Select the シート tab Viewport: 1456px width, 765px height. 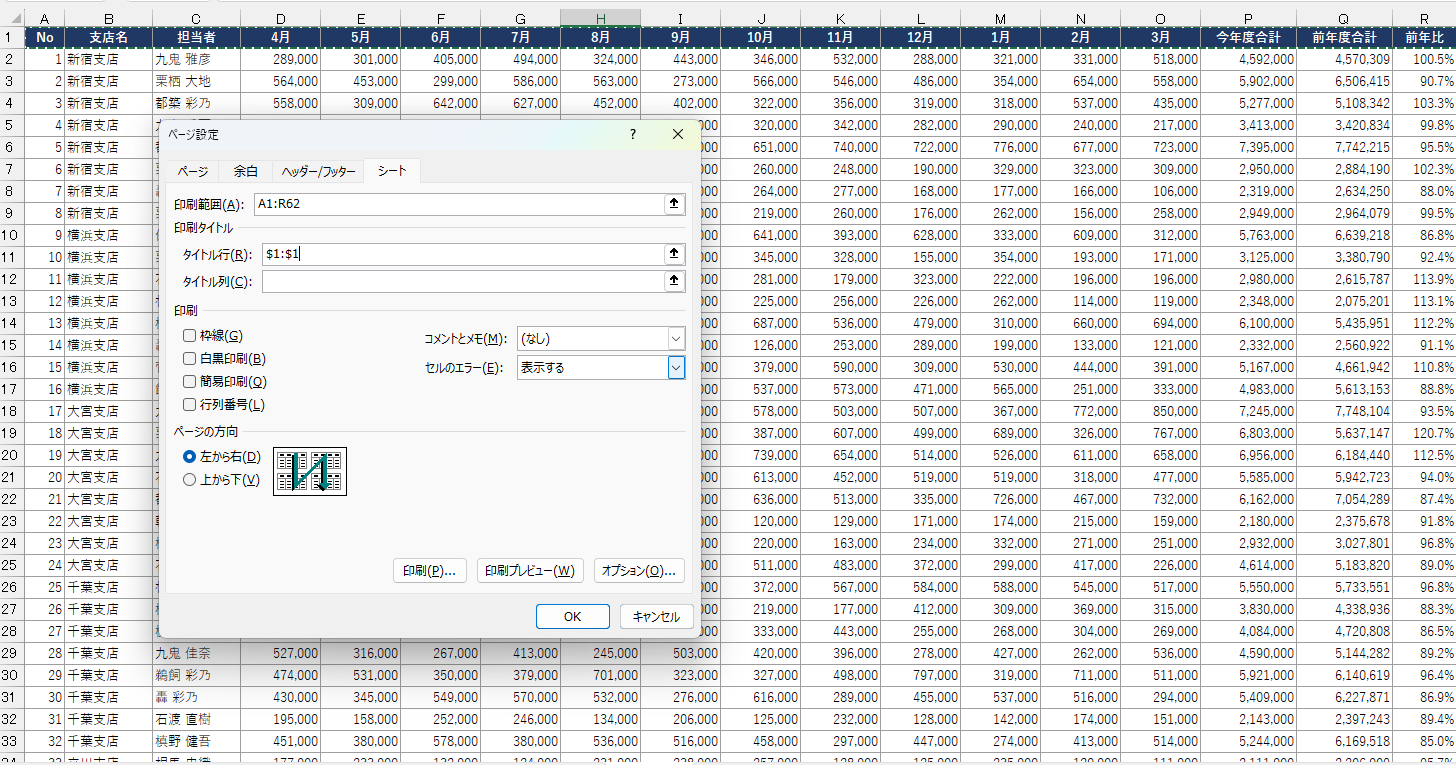tap(392, 171)
